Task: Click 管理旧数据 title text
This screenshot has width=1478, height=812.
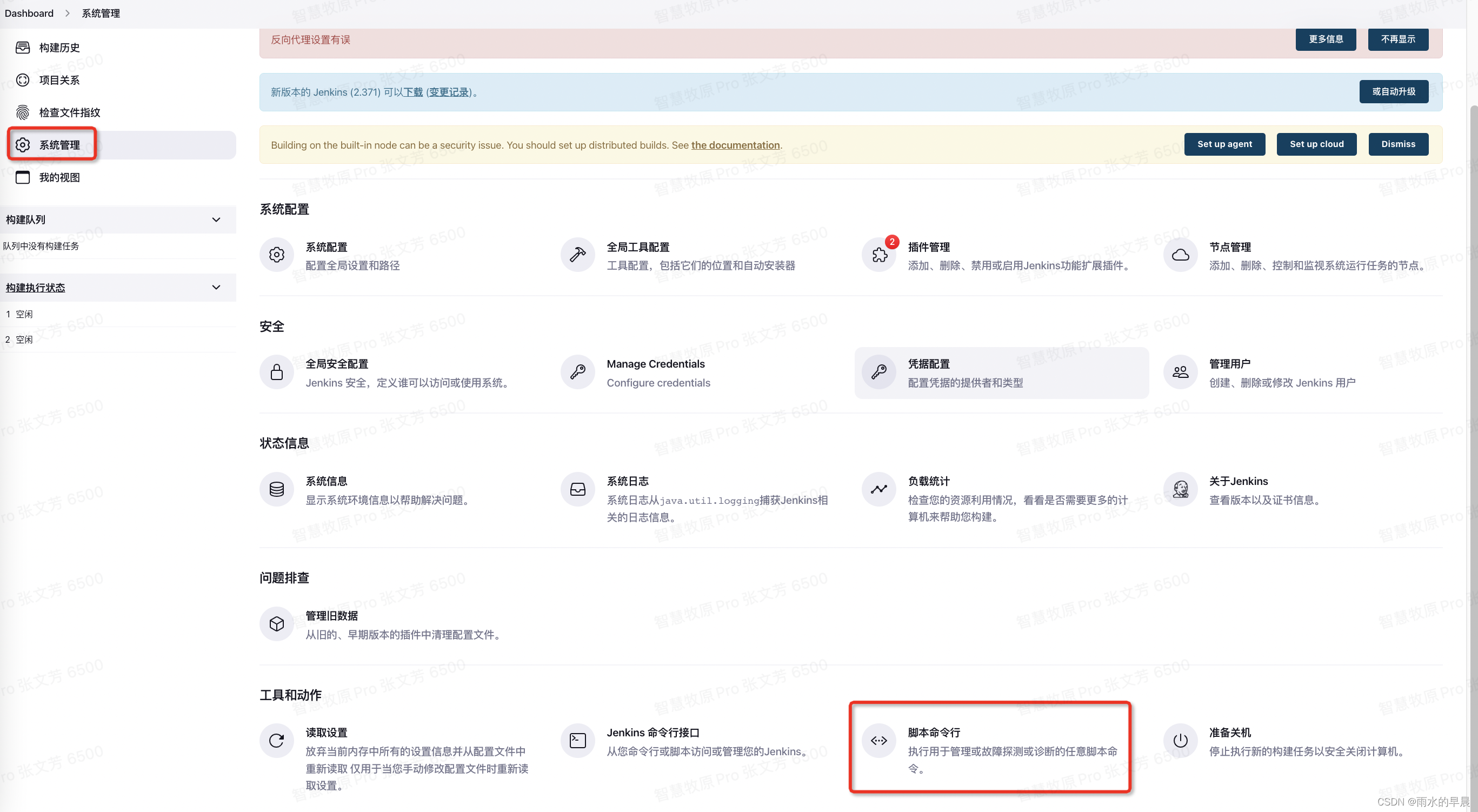Action: pos(331,616)
